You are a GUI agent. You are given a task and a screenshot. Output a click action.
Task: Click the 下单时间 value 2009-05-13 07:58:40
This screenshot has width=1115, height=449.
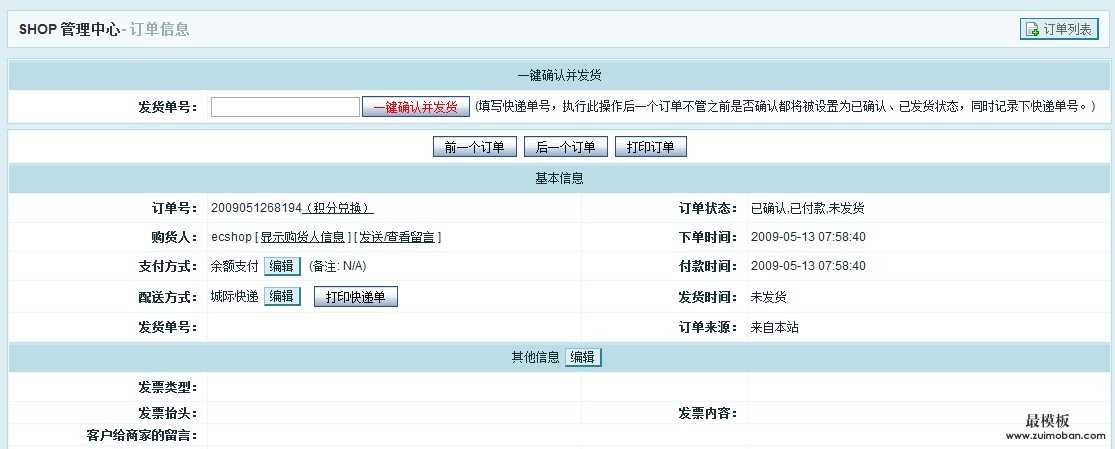(x=808, y=237)
